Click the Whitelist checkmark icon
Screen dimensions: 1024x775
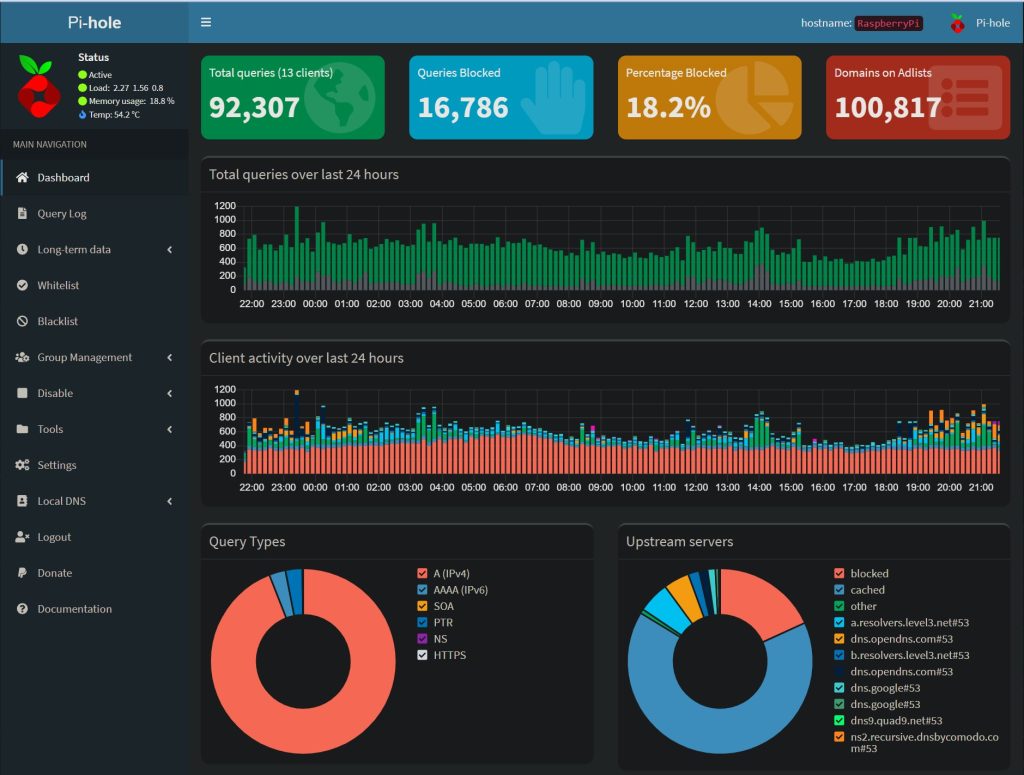(x=22, y=286)
